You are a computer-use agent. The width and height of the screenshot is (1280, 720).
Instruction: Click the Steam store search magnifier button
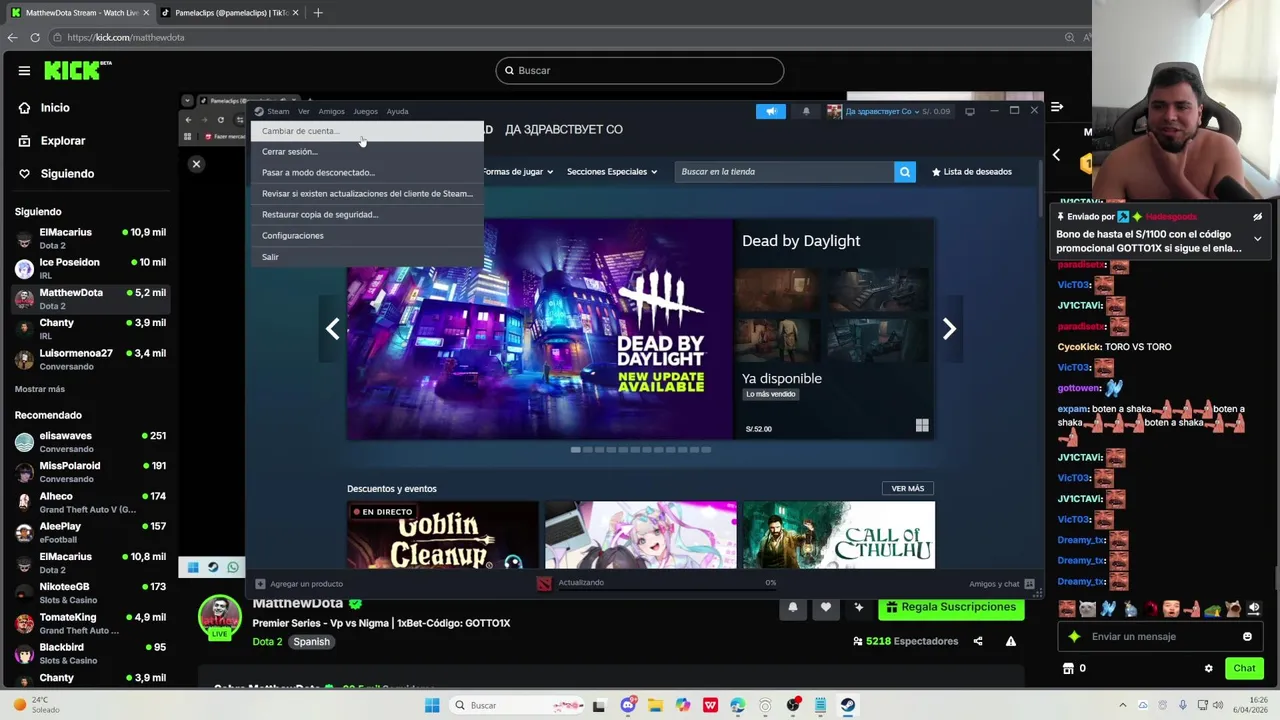pos(905,172)
